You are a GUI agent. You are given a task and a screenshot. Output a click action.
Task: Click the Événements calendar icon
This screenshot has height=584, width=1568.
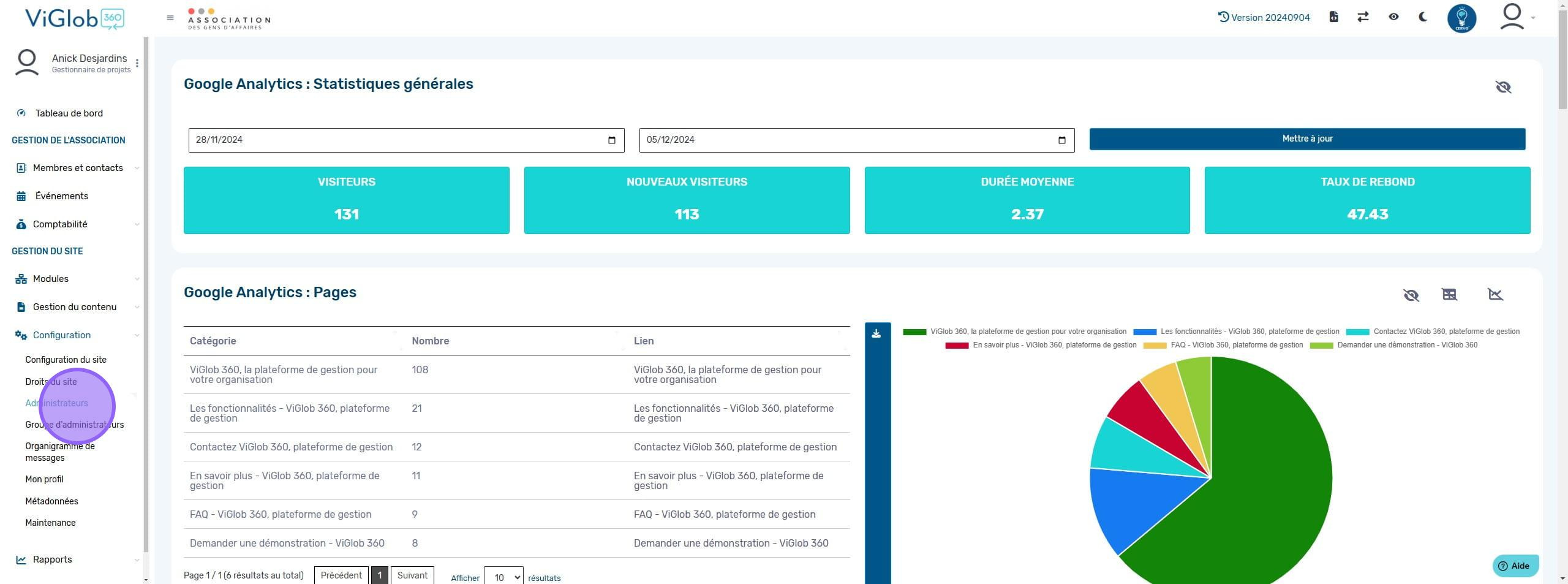click(21, 196)
